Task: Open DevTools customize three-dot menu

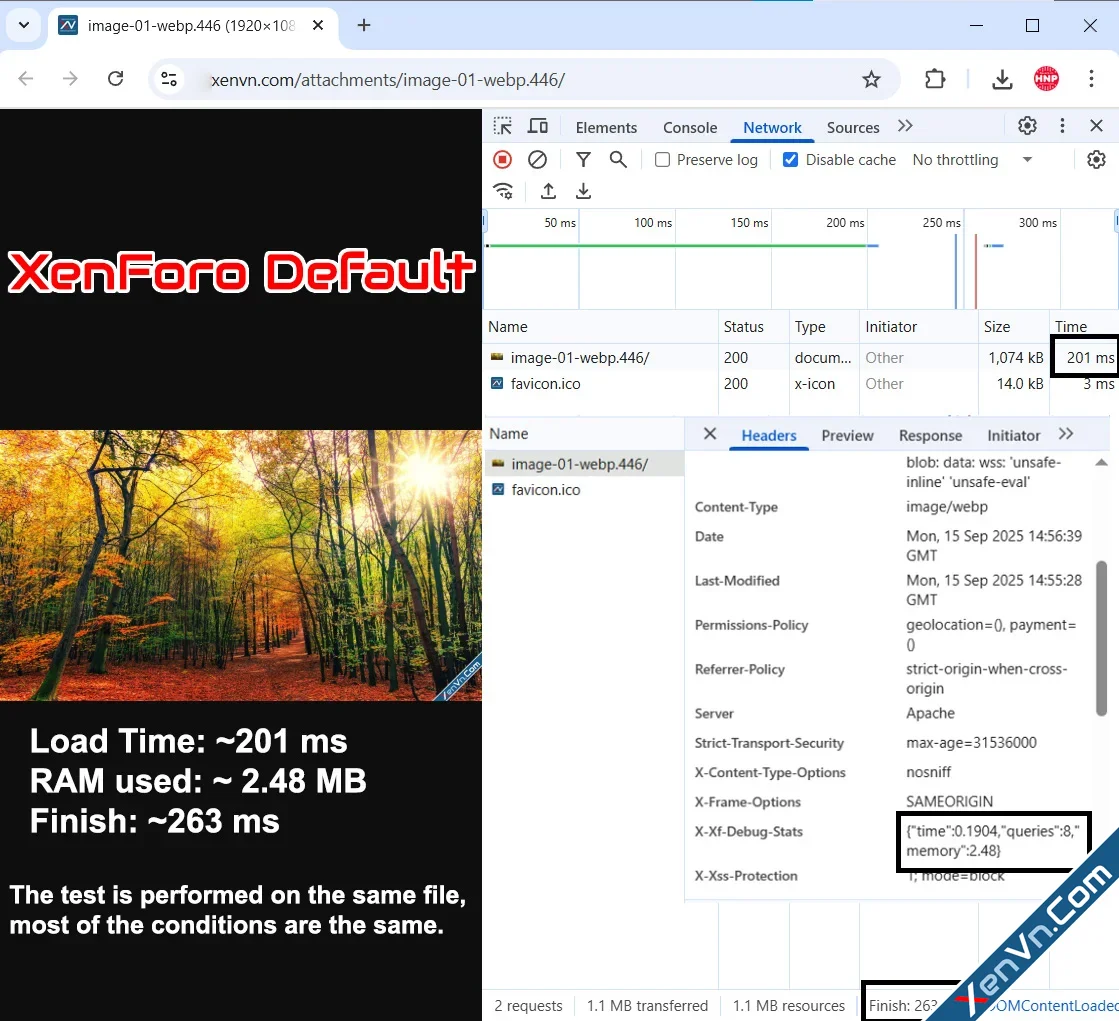Action: pyautogui.click(x=1062, y=126)
